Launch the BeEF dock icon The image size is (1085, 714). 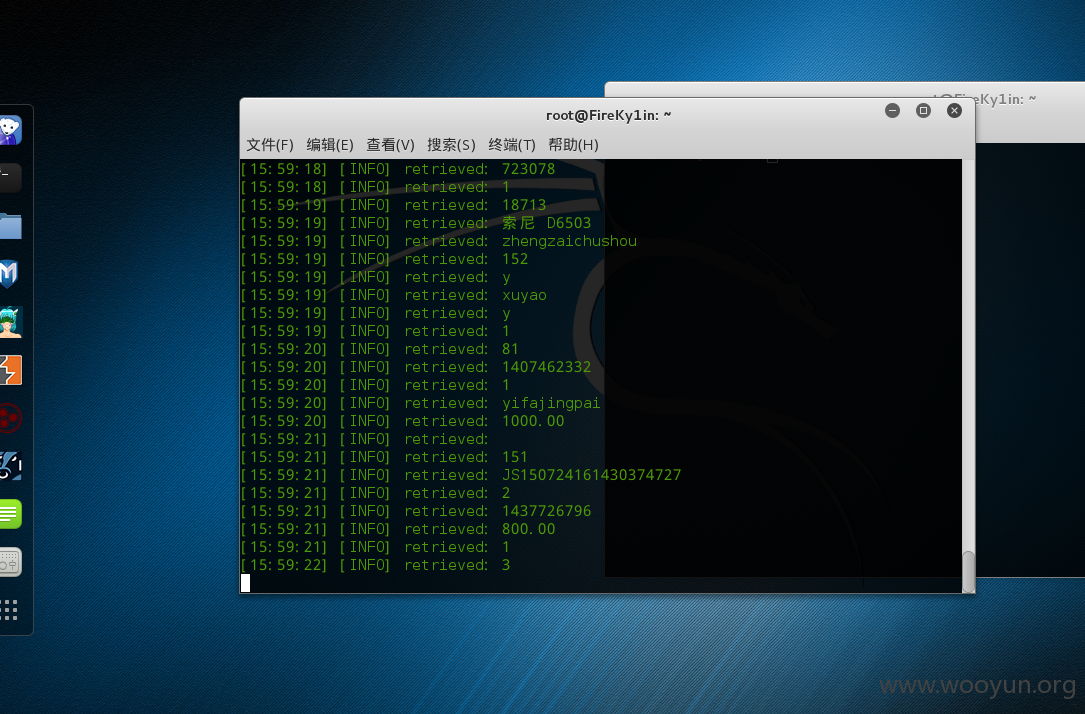pos(10,466)
